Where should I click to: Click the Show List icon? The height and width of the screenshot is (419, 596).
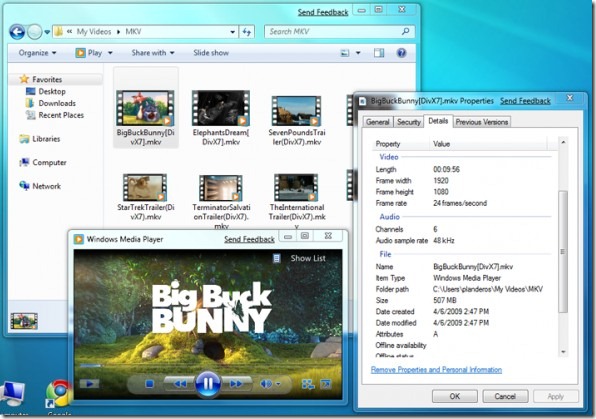277,259
